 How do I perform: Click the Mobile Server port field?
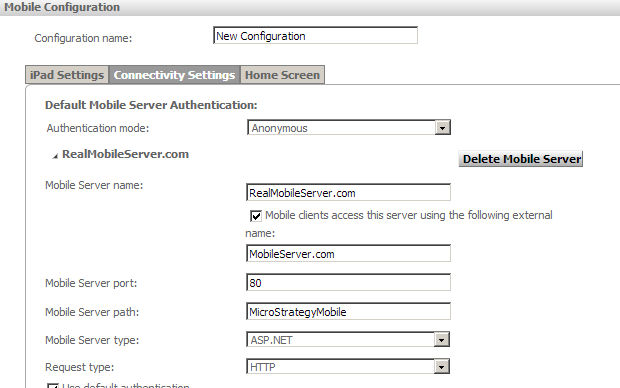(x=348, y=282)
